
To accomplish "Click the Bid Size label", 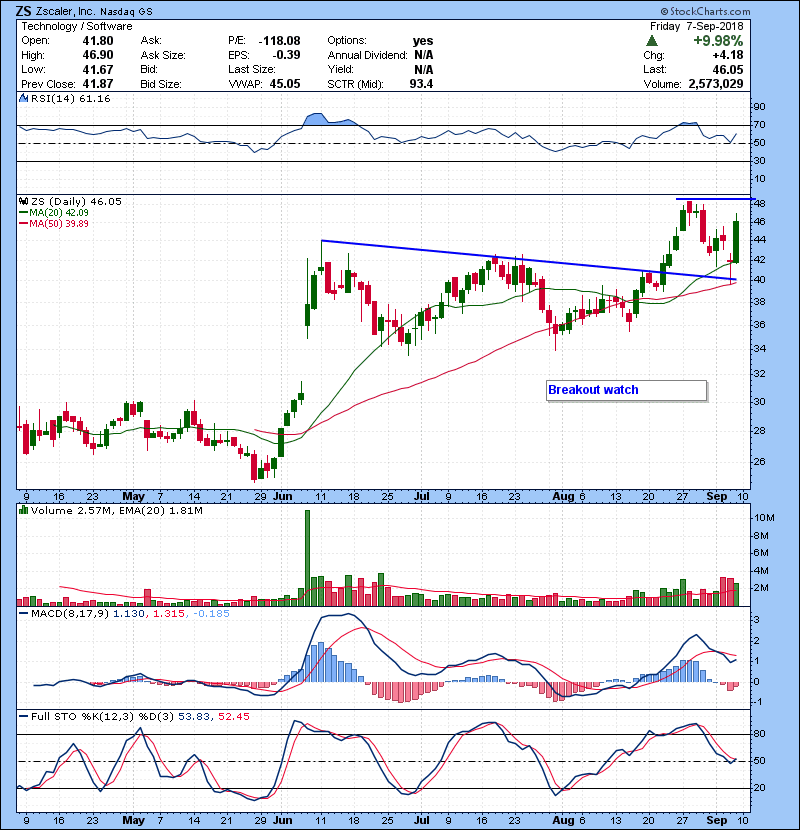I will click(161, 84).
